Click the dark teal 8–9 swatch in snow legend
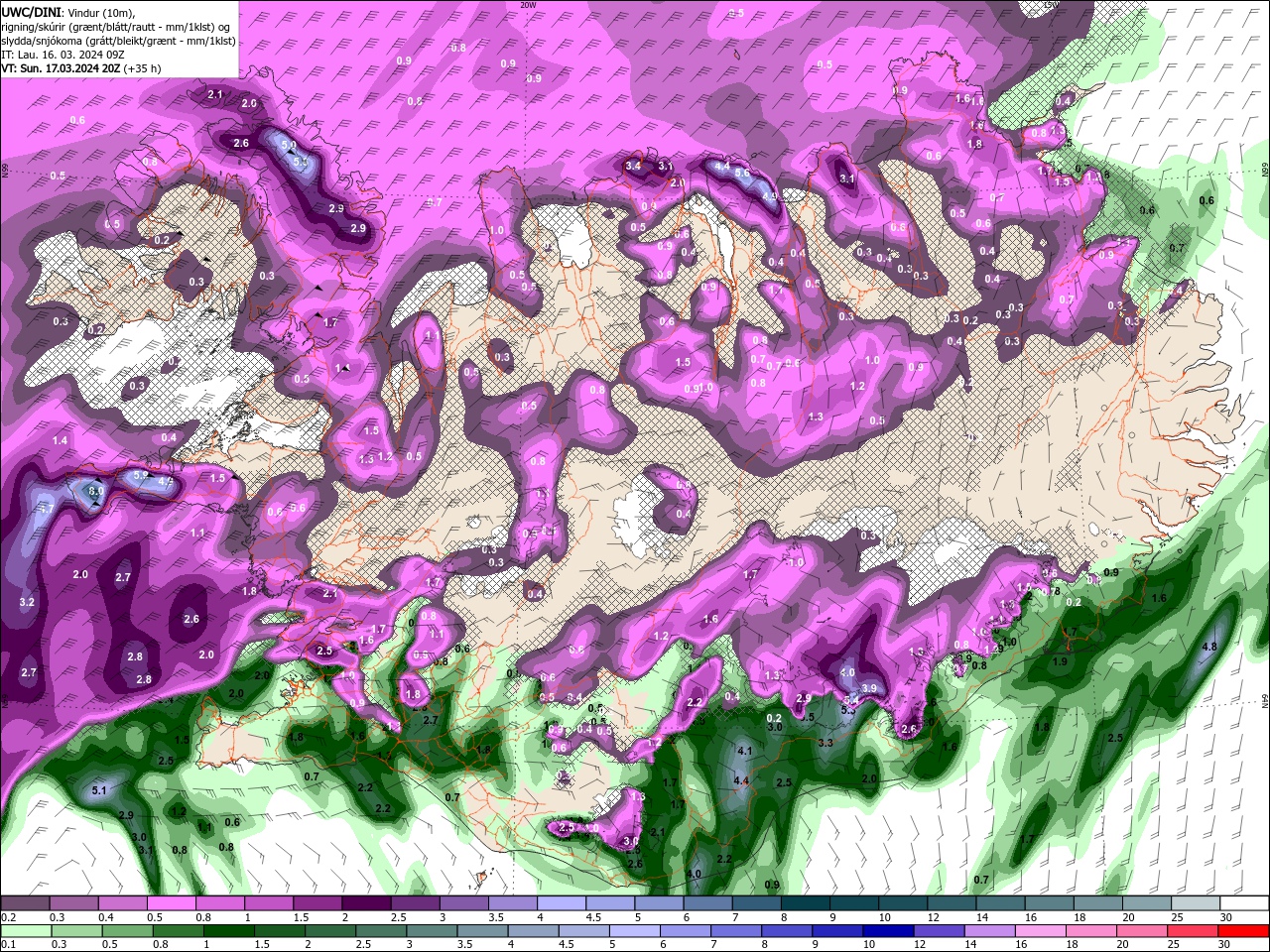1270x952 pixels. [x=805, y=903]
